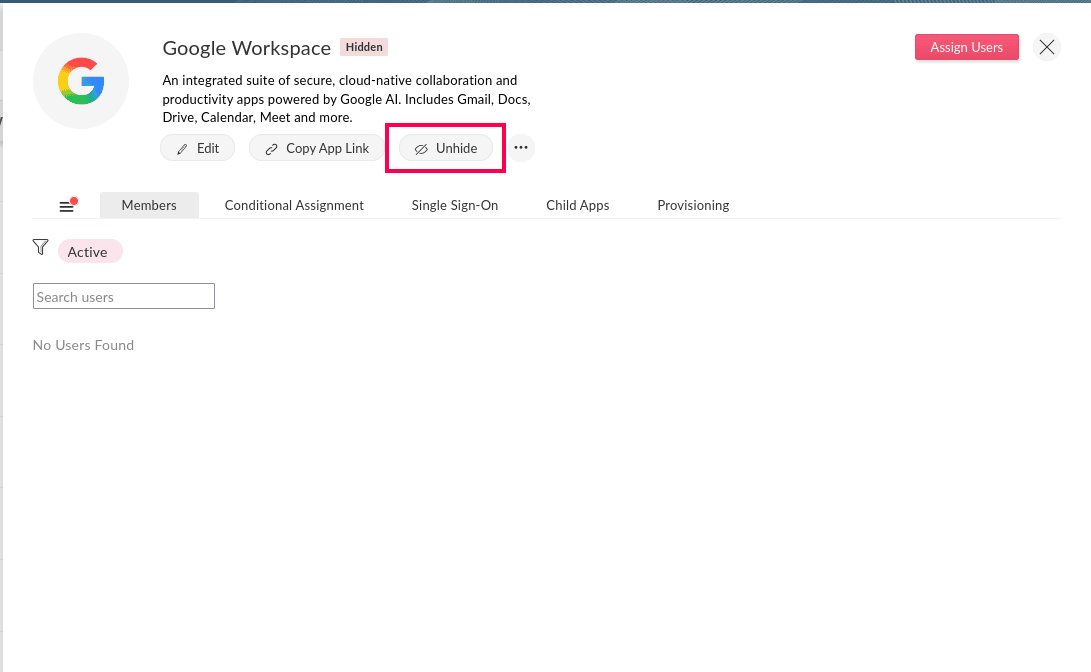Click the Assign Users button
Image resolution: width=1091 pixels, height=672 pixels.
(966, 47)
